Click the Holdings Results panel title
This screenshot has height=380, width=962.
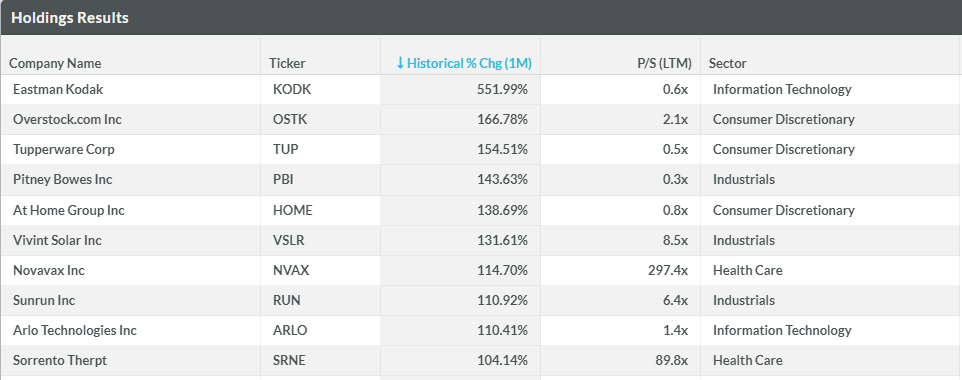[x=70, y=18]
